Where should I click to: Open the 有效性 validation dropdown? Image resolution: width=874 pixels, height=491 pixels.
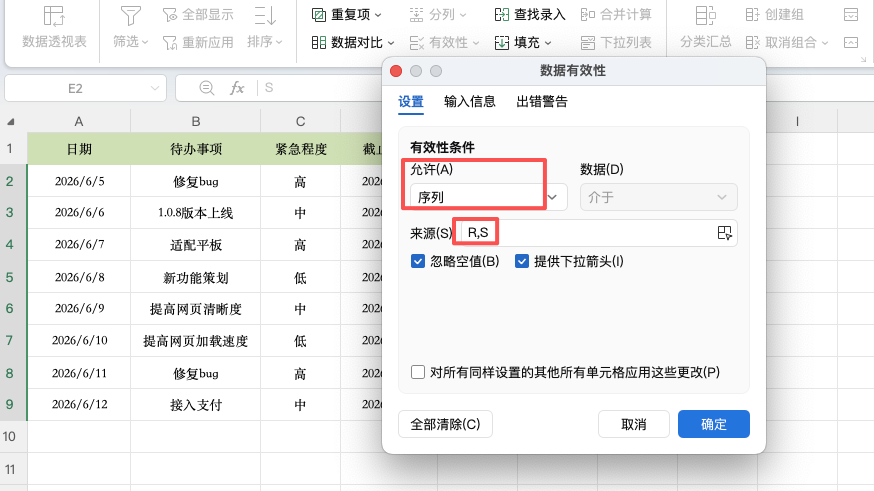pos(444,42)
